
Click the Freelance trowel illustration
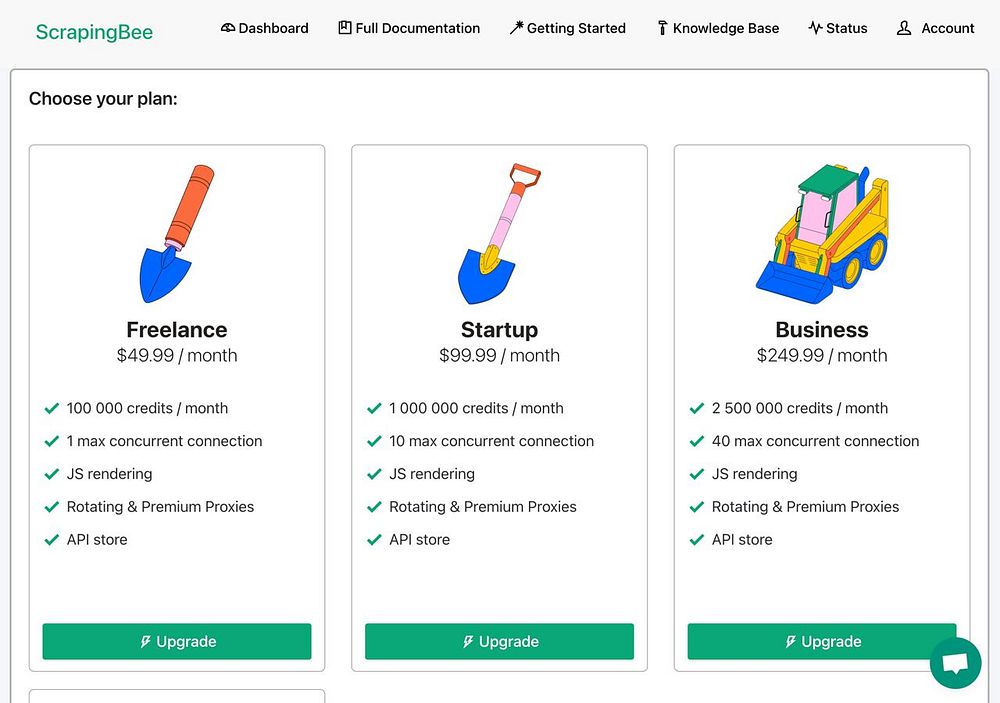pos(177,233)
